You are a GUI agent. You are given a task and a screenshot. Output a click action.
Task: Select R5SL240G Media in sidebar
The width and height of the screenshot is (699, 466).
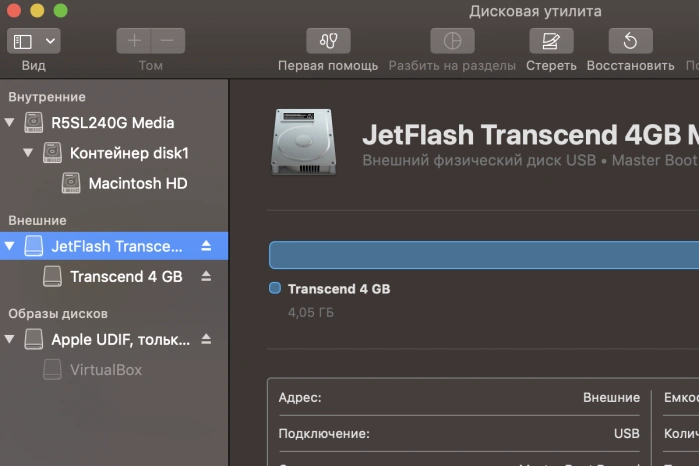point(114,123)
